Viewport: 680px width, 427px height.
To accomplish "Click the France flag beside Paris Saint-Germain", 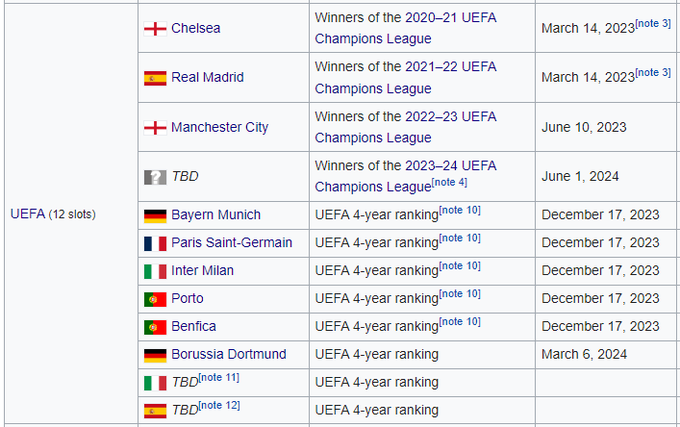I will [155, 243].
